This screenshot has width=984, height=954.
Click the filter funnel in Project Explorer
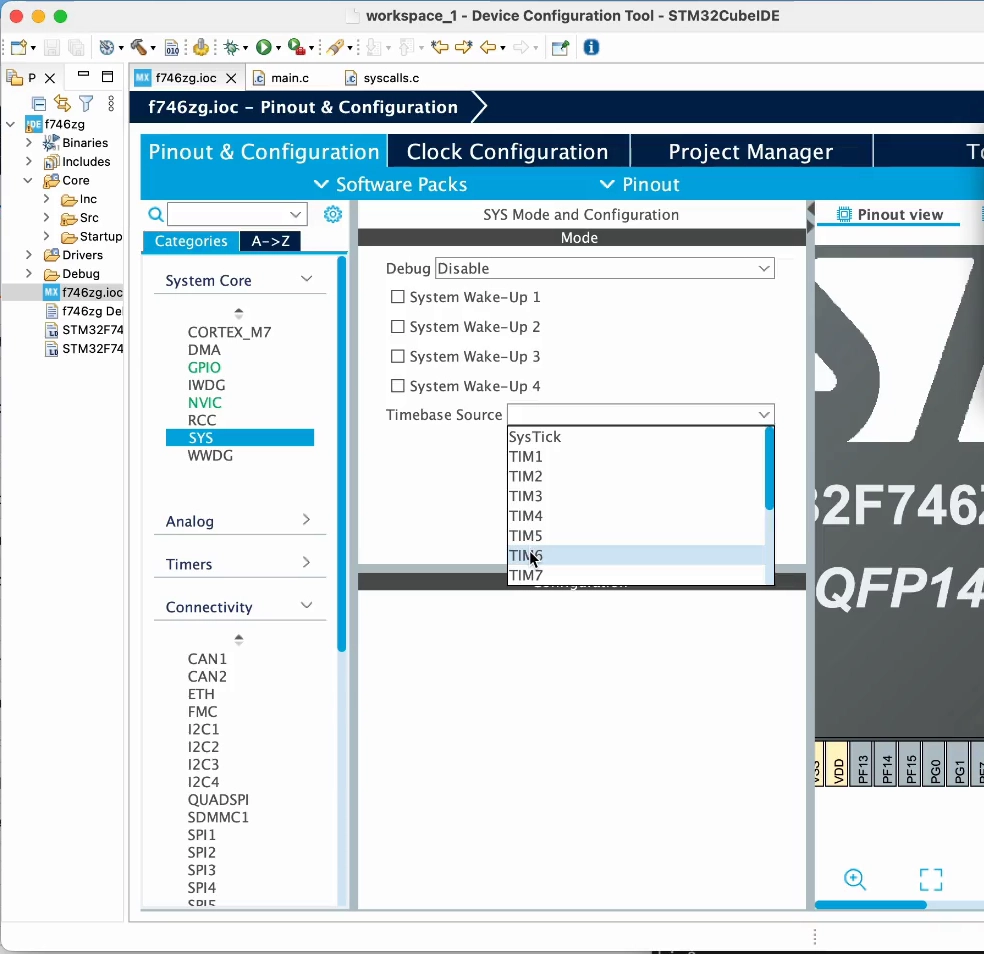coord(86,103)
